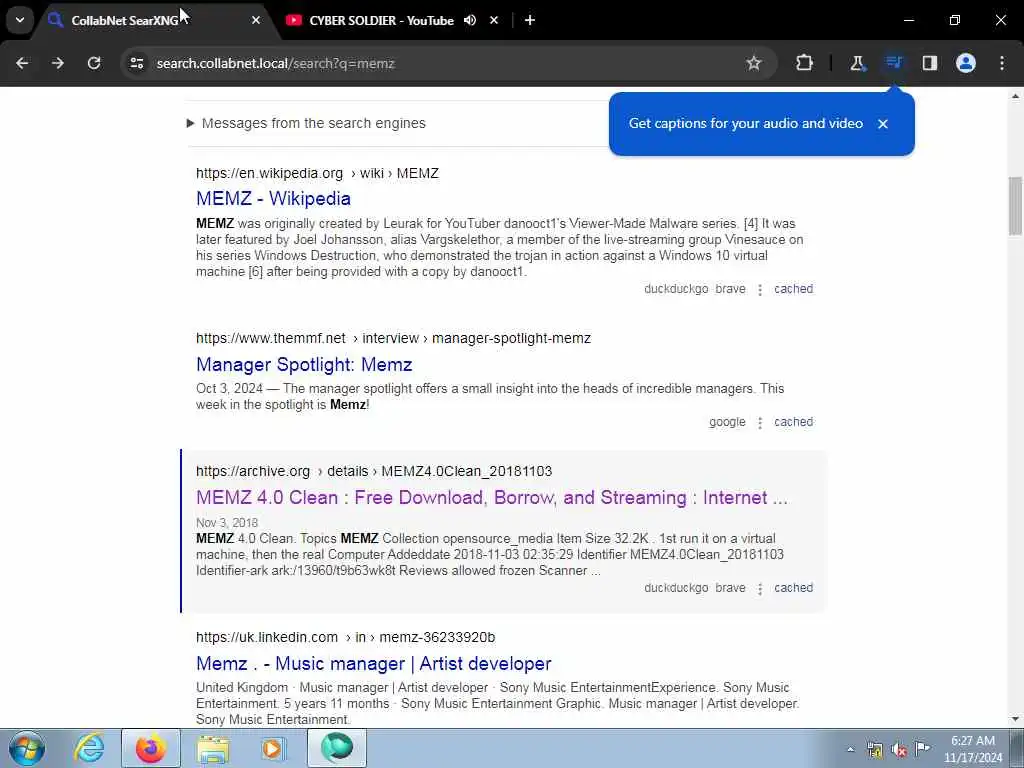Open the tab search dropdown arrow
This screenshot has height=768, width=1024.
[x=20, y=20]
